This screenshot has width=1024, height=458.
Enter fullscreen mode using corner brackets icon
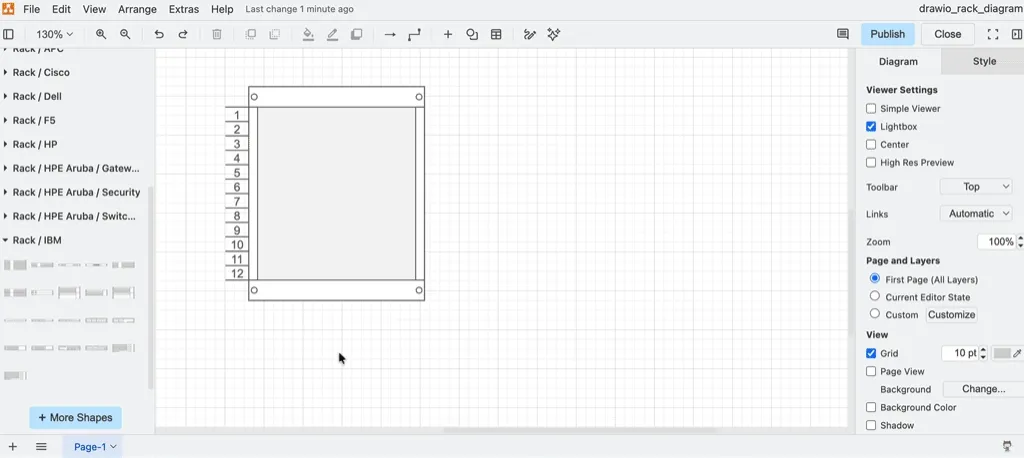pyautogui.click(x=993, y=34)
